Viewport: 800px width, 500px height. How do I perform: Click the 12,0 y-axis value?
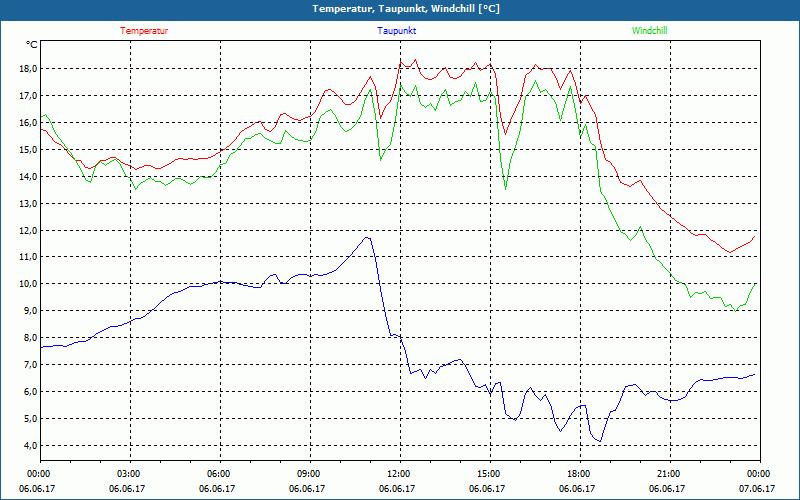29,231
